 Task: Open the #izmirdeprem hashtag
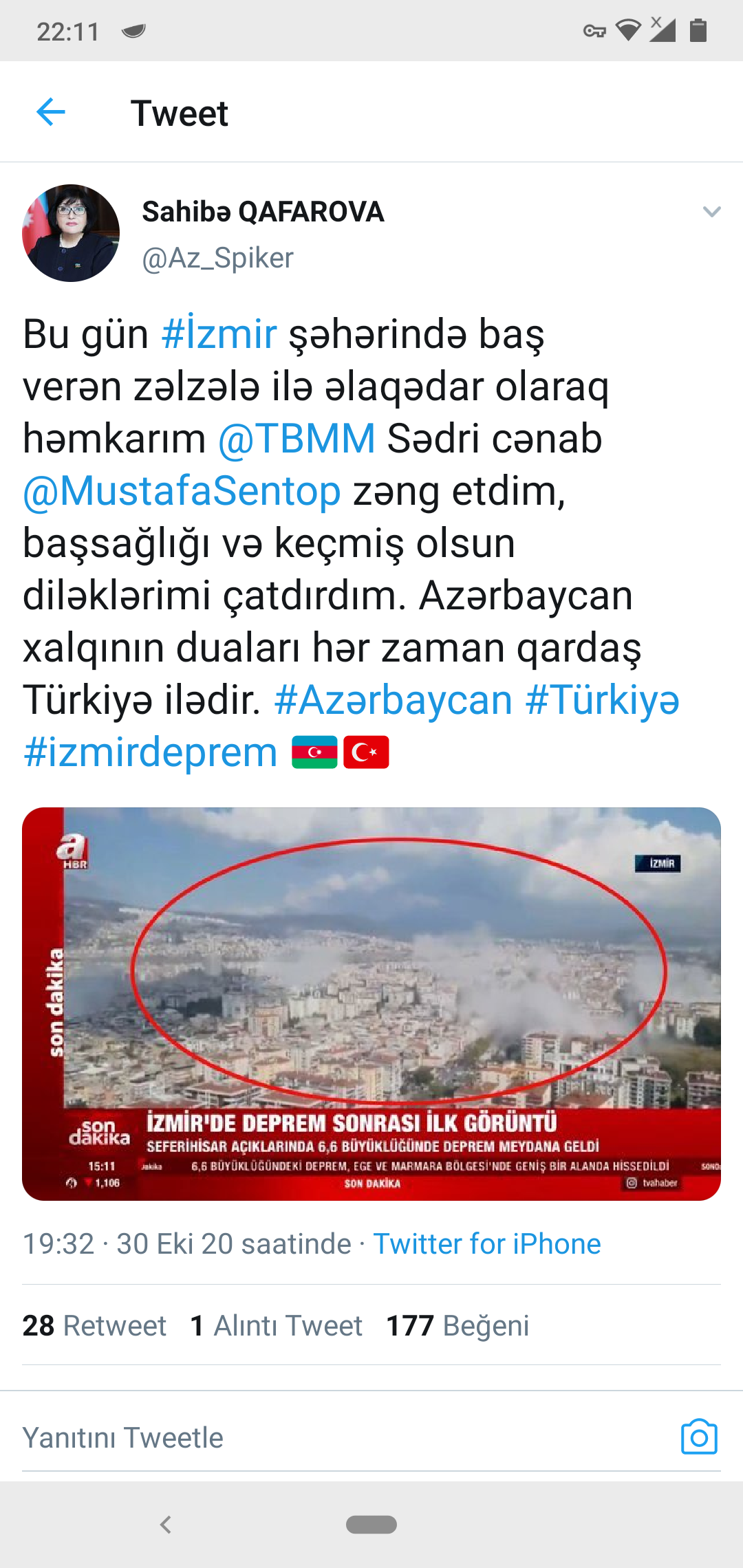[150, 752]
